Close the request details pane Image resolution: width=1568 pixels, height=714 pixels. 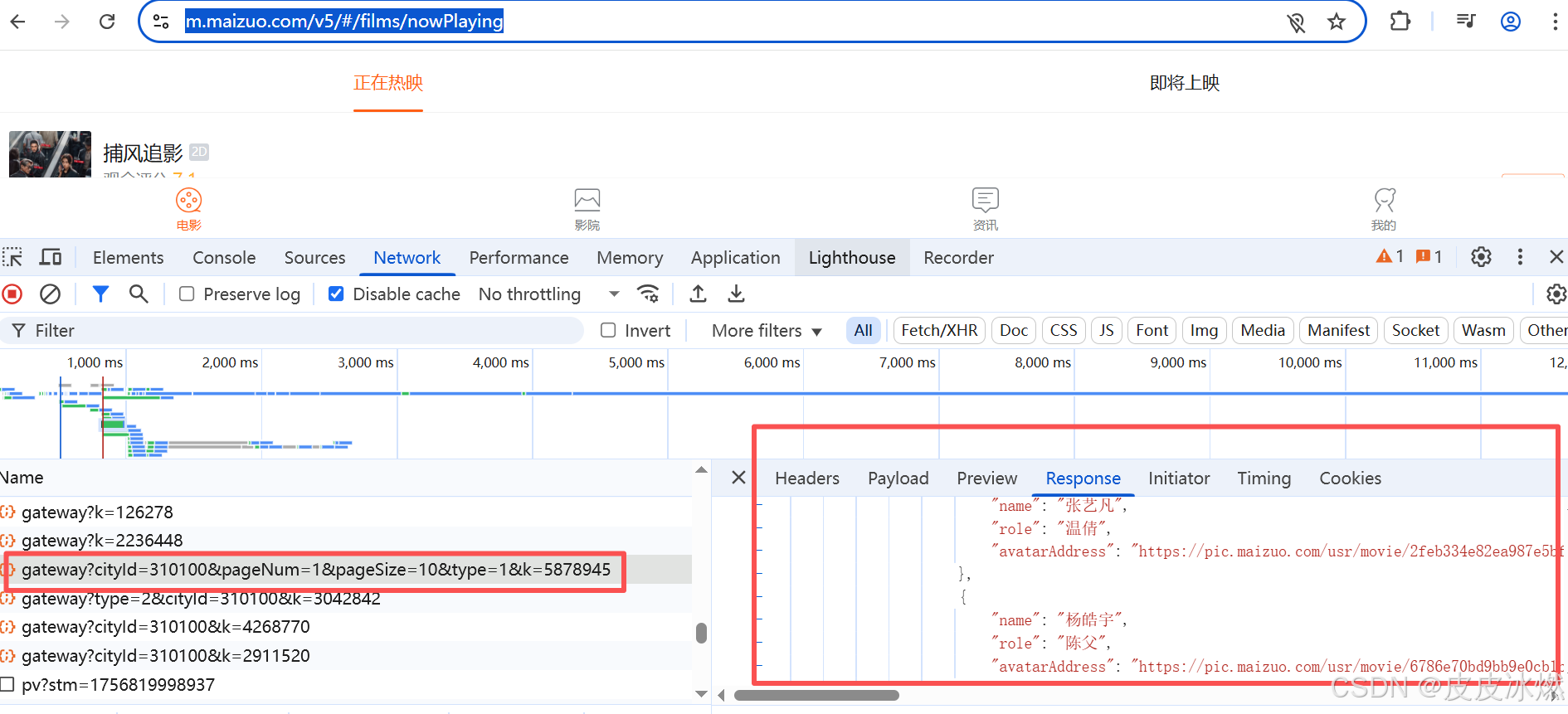(x=738, y=478)
